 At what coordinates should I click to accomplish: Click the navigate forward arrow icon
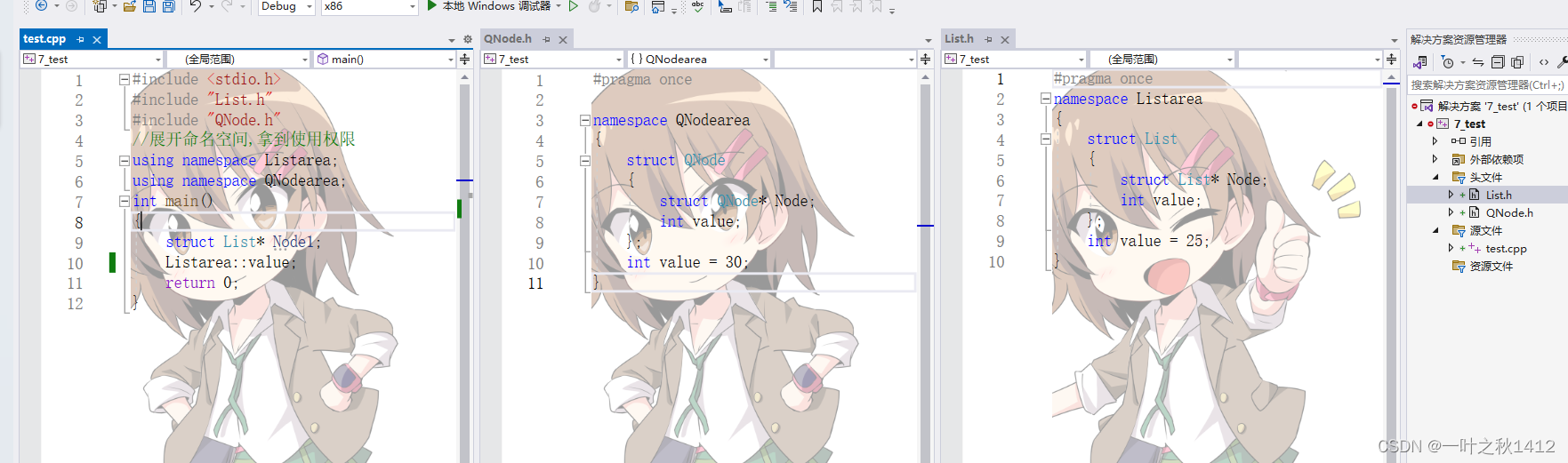(71, 5)
